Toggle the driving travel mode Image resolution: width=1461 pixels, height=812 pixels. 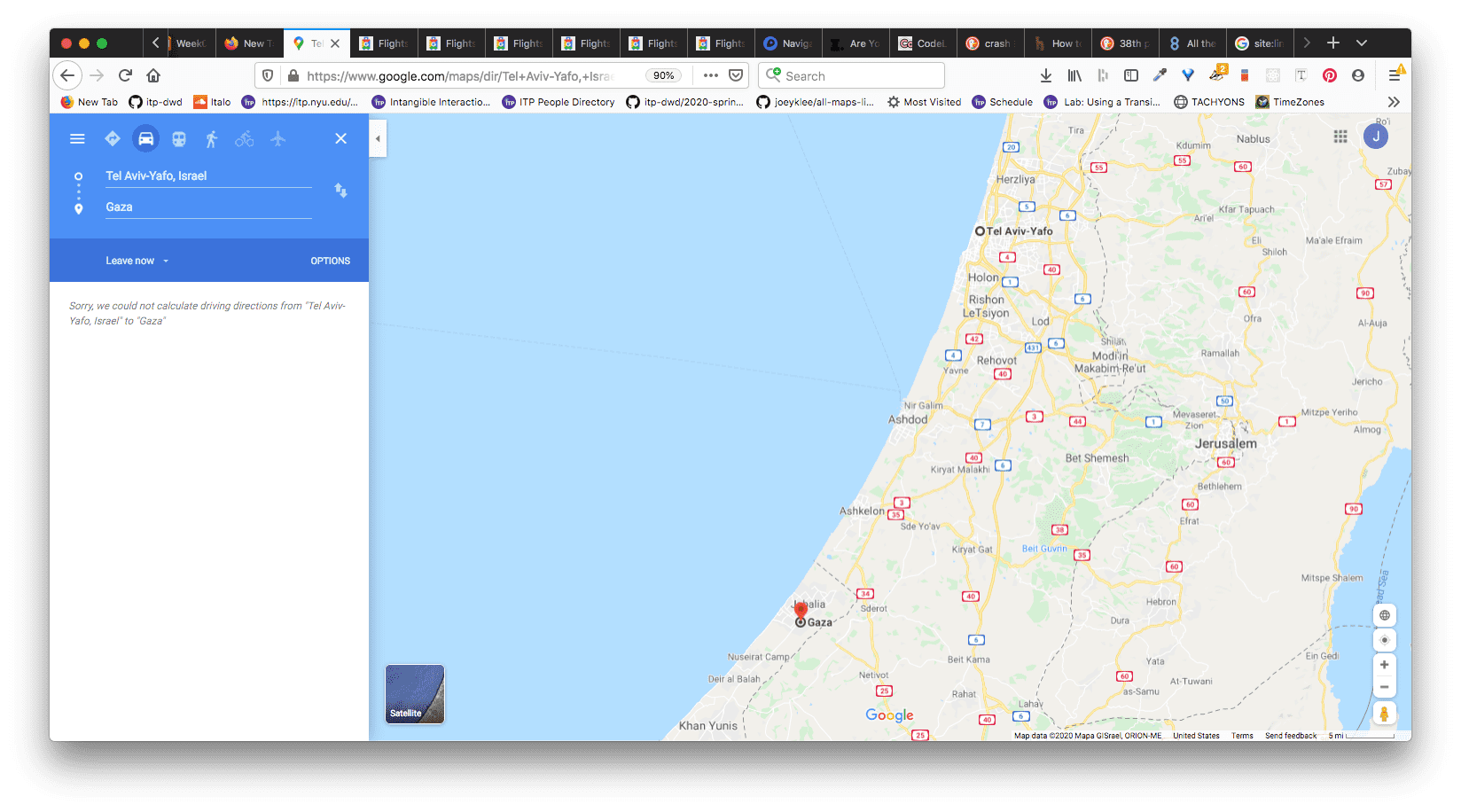pos(145,139)
